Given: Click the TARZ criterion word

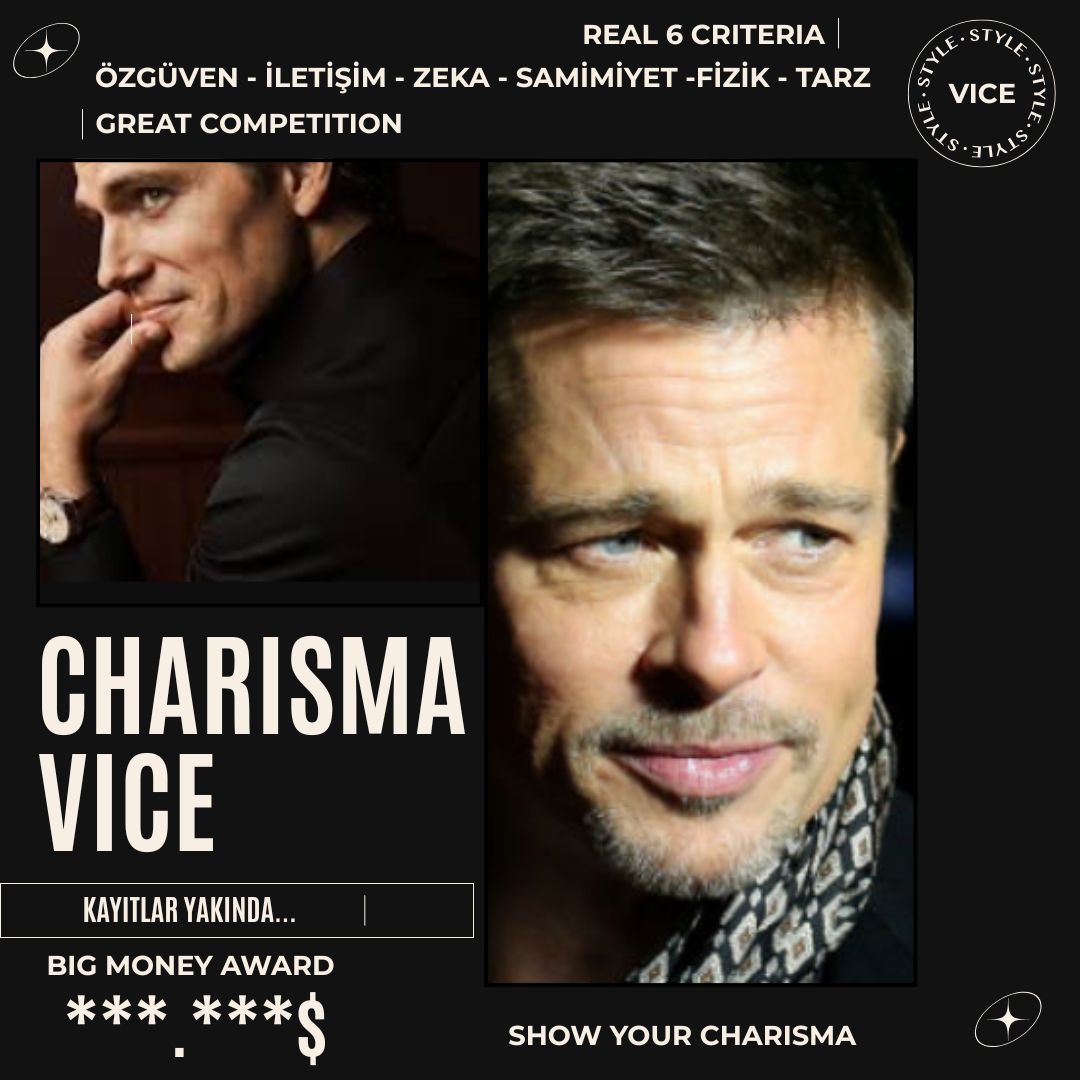Looking at the screenshot, I should point(833,78).
